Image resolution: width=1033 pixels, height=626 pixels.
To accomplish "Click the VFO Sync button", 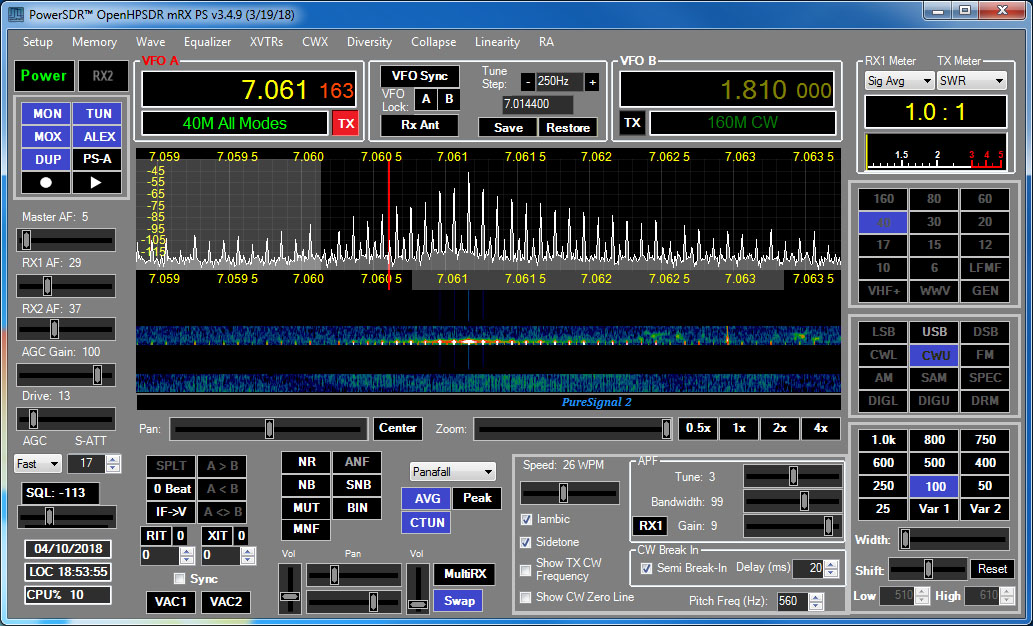I will tap(420, 76).
